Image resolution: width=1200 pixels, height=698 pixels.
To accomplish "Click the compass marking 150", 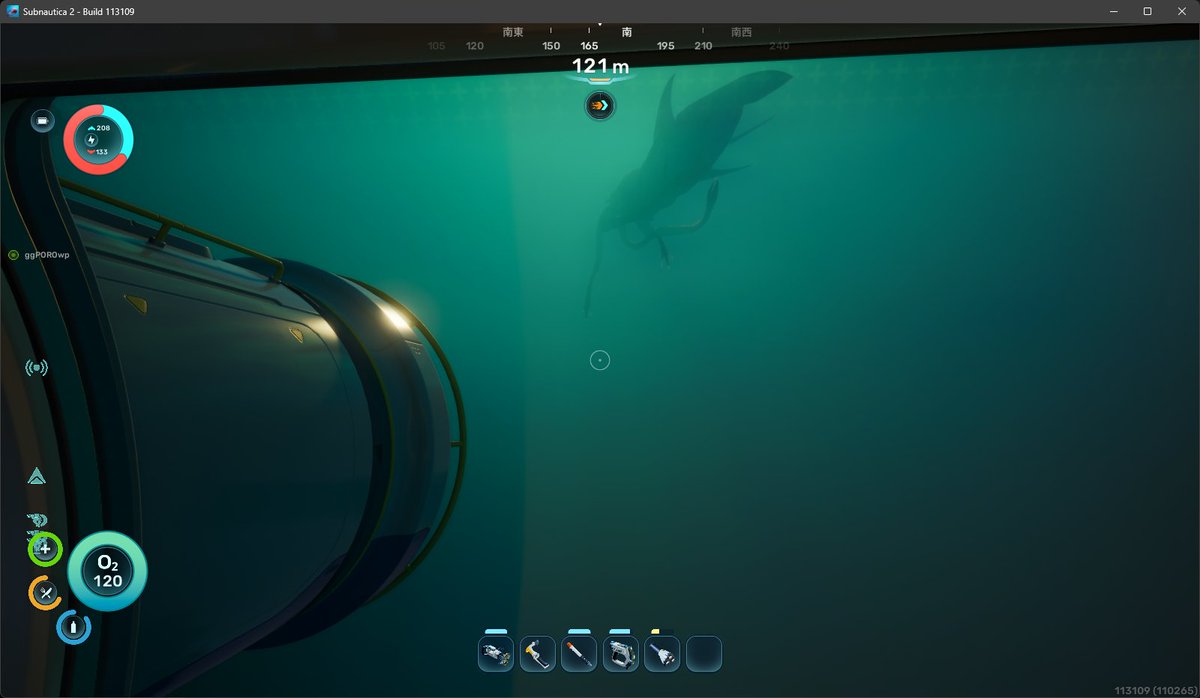I will pos(551,46).
